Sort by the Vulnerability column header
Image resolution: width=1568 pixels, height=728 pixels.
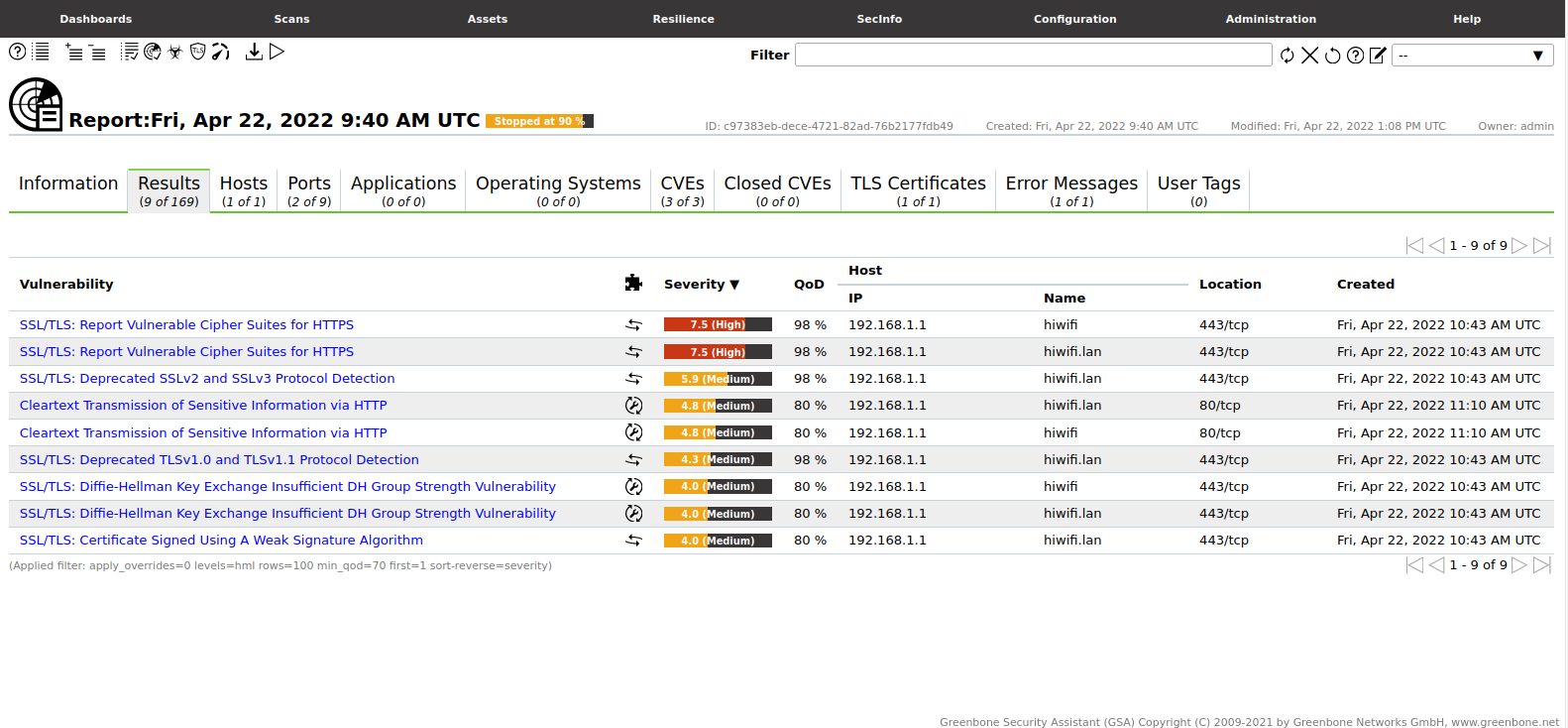tap(66, 285)
